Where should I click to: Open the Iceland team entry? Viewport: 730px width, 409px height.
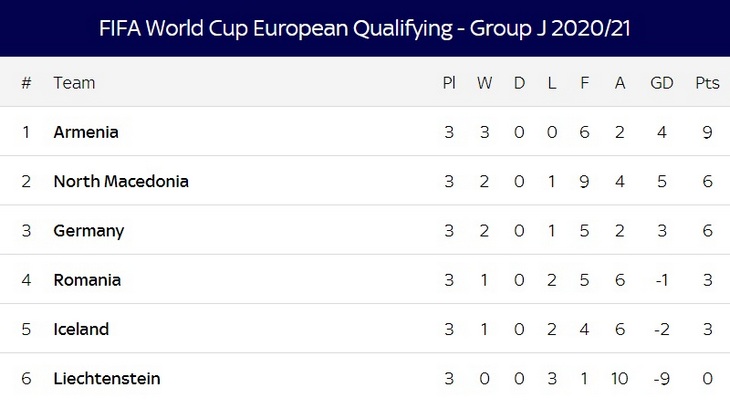(x=81, y=329)
